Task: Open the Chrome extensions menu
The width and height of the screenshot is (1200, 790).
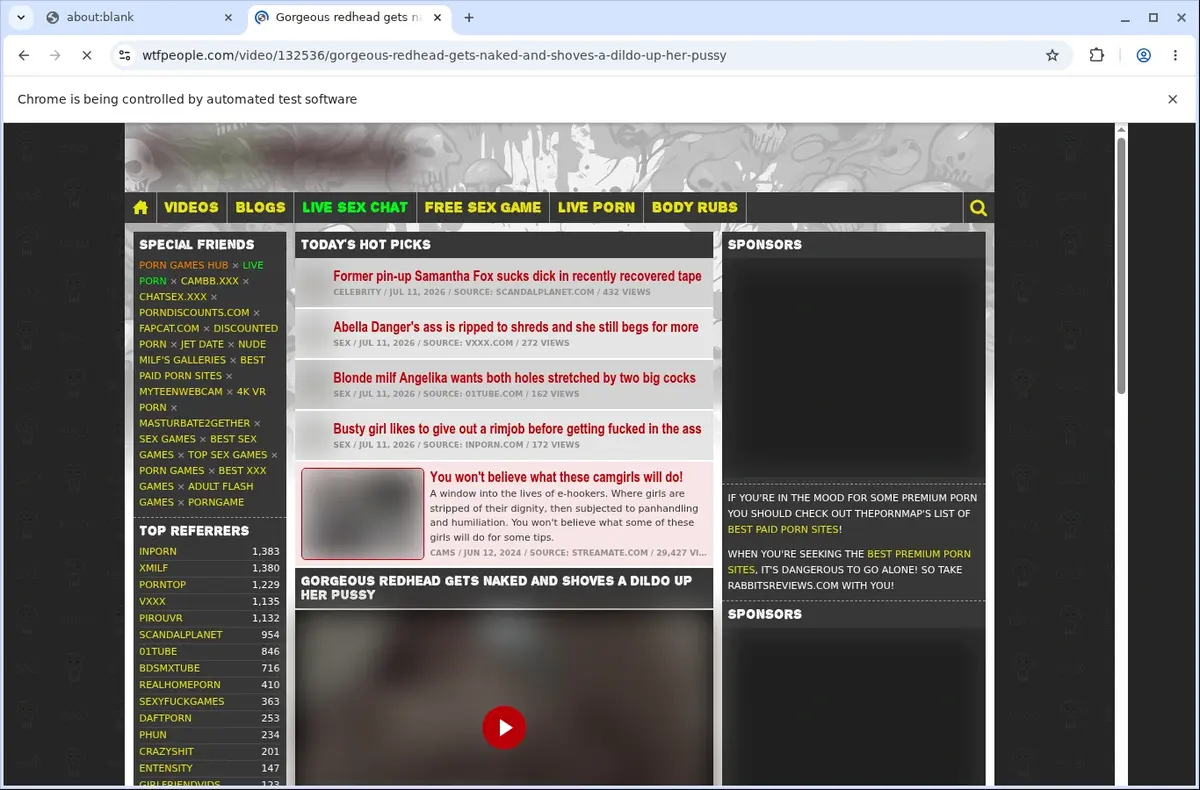Action: [x=1097, y=56]
